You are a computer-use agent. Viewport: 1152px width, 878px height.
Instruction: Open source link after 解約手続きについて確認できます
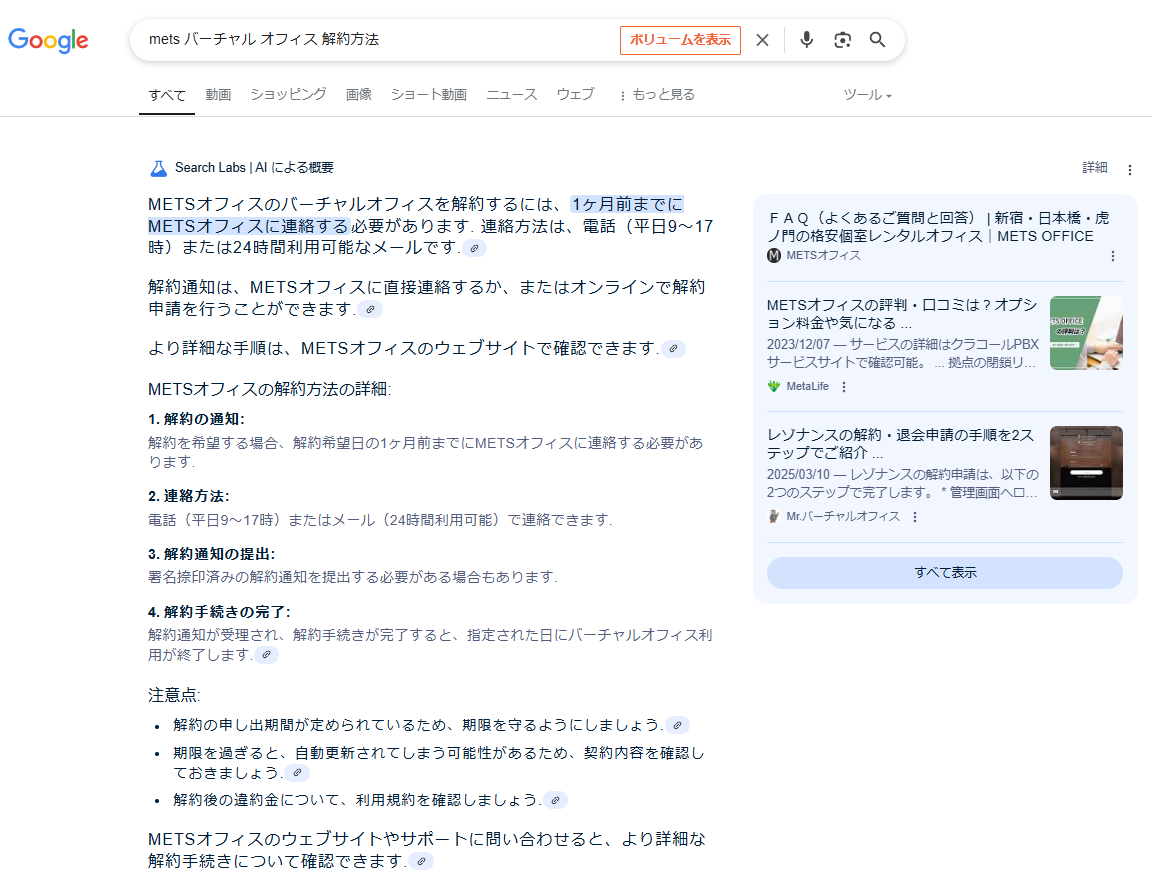pyautogui.click(x=422, y=861)
